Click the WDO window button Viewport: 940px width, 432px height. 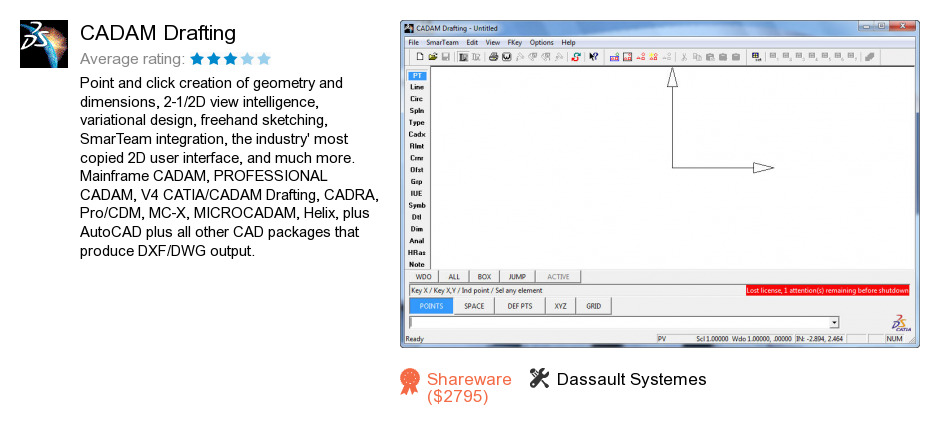pos(423,277)
